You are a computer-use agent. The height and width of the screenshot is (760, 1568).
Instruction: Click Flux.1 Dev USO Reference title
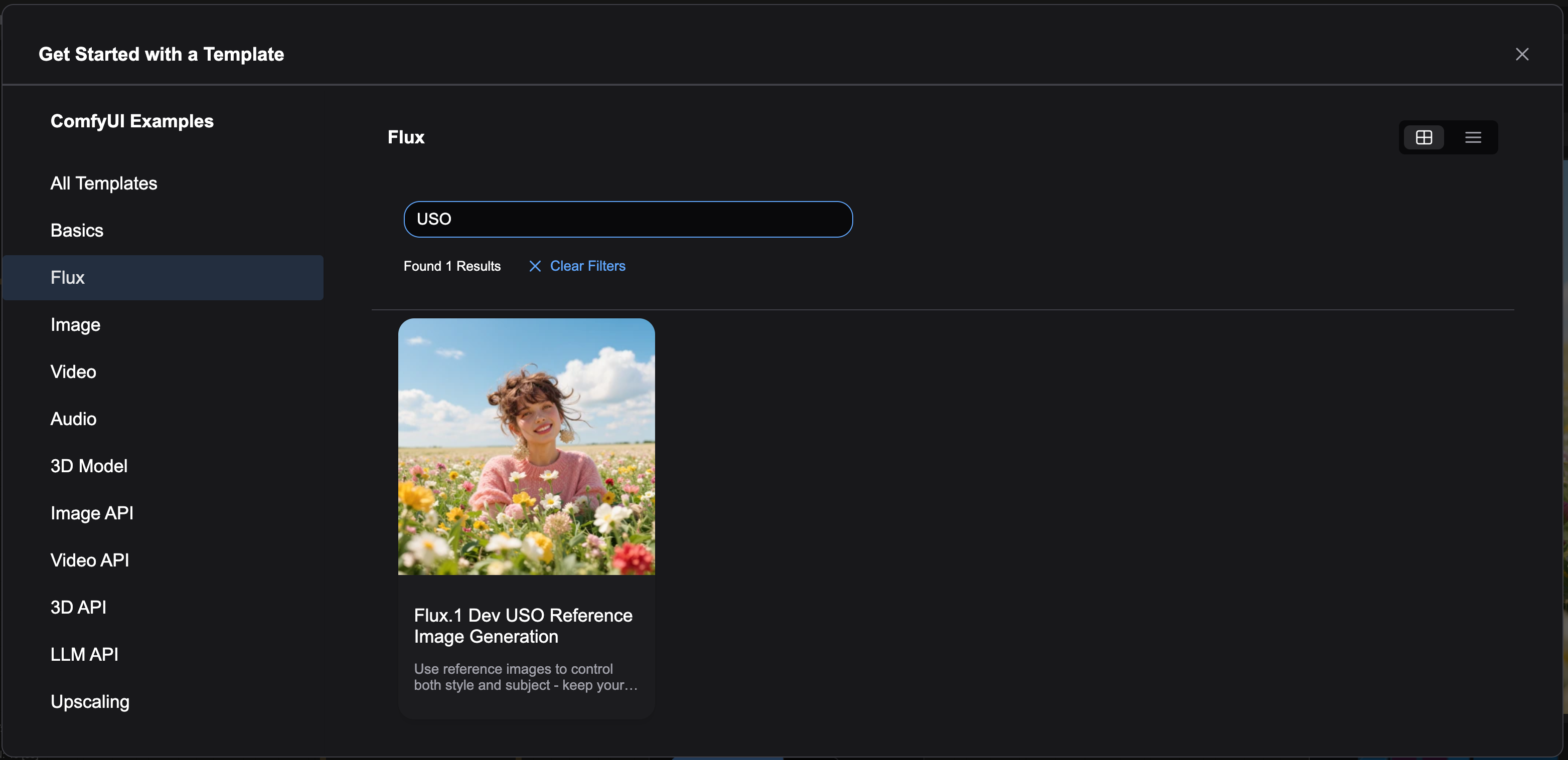[523, 626]
